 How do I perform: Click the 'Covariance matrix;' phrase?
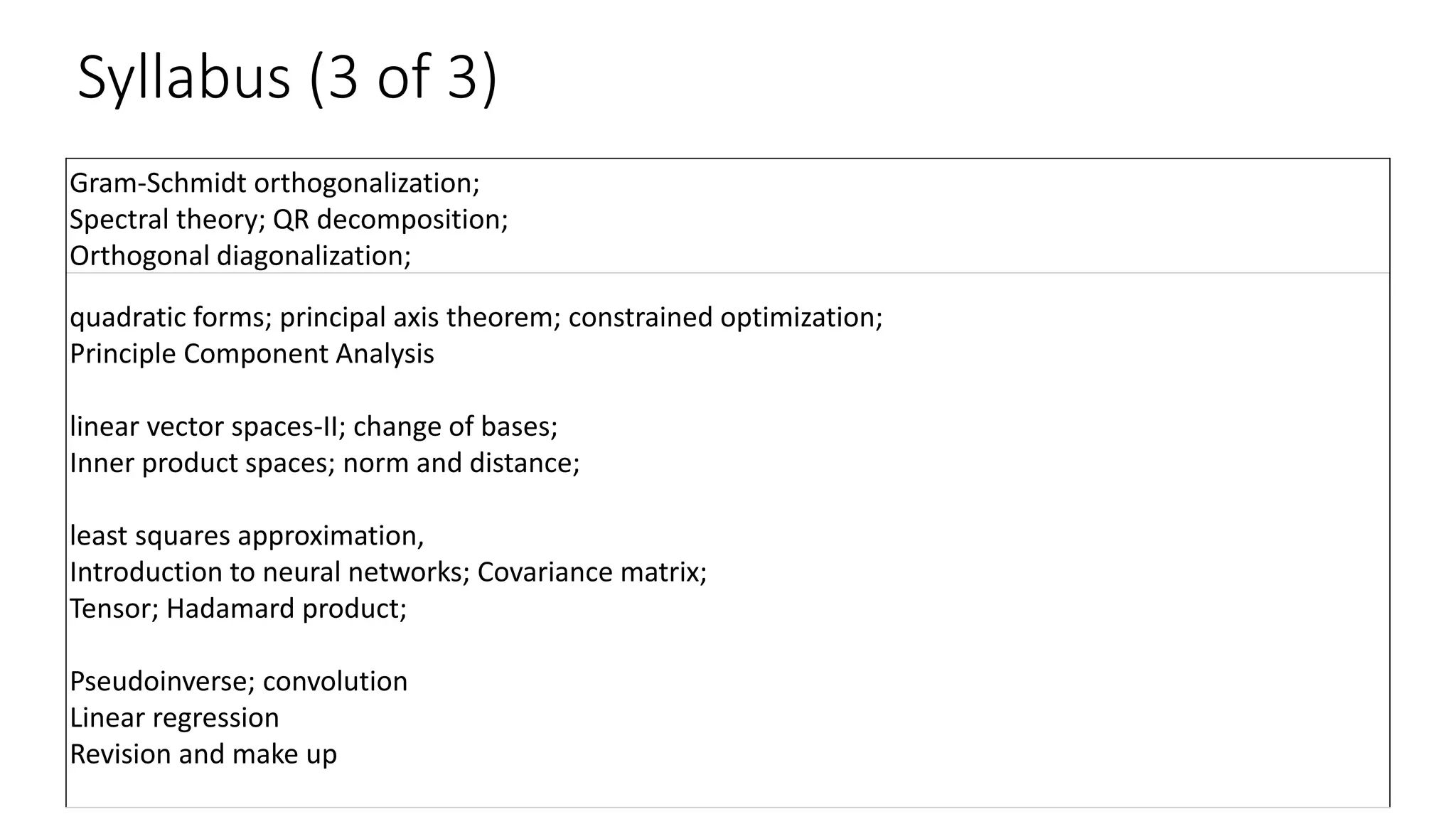(x=592, y=572)
